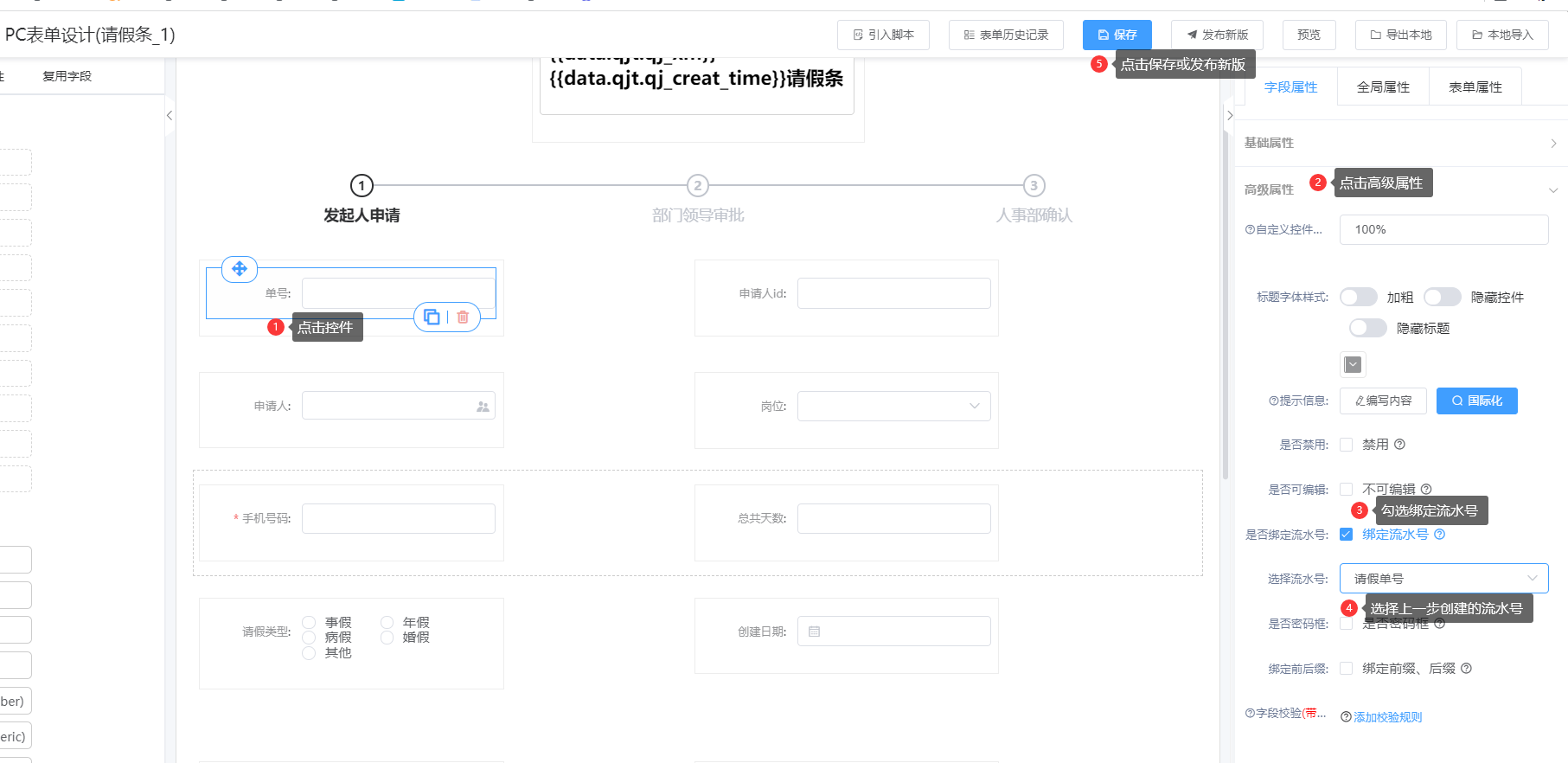Click 本地导入 to import
Screen dimensions: 1568x763
point(1502,35)
